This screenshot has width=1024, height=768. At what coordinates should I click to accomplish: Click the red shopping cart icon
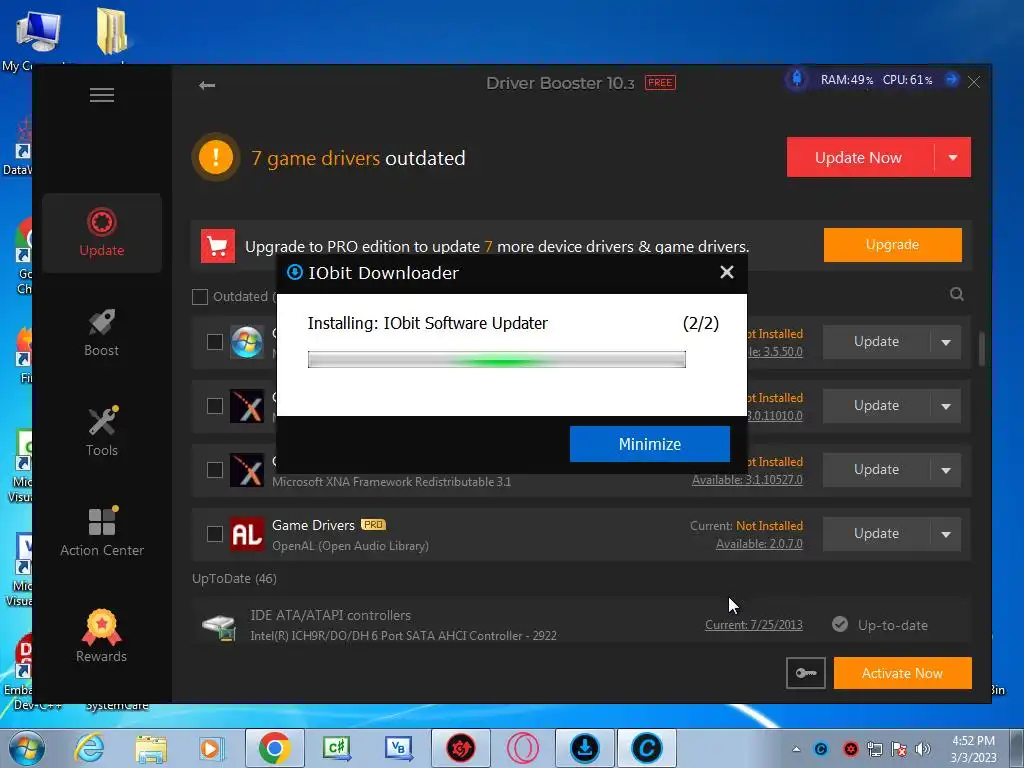click(217, 246)
